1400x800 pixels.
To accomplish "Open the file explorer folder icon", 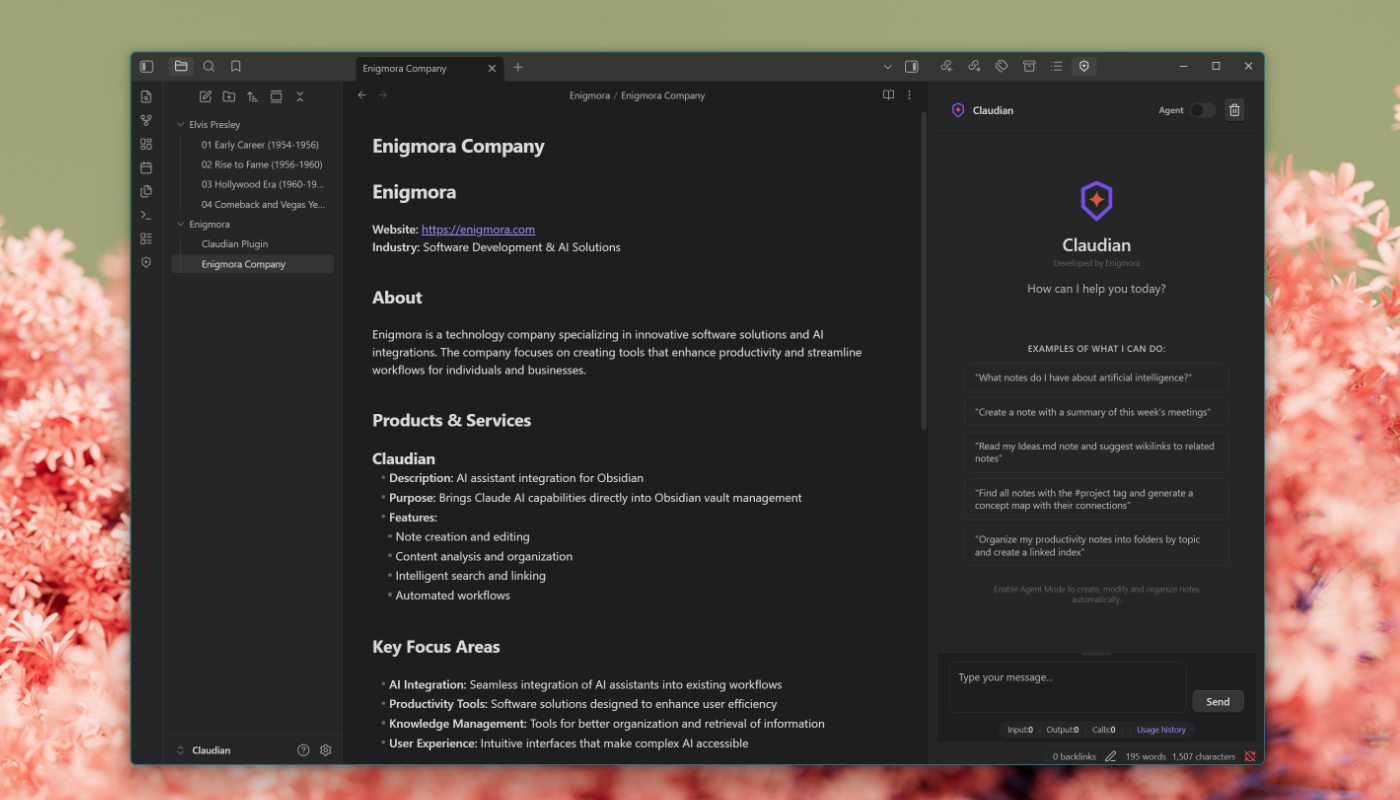I will coord(181,67).
